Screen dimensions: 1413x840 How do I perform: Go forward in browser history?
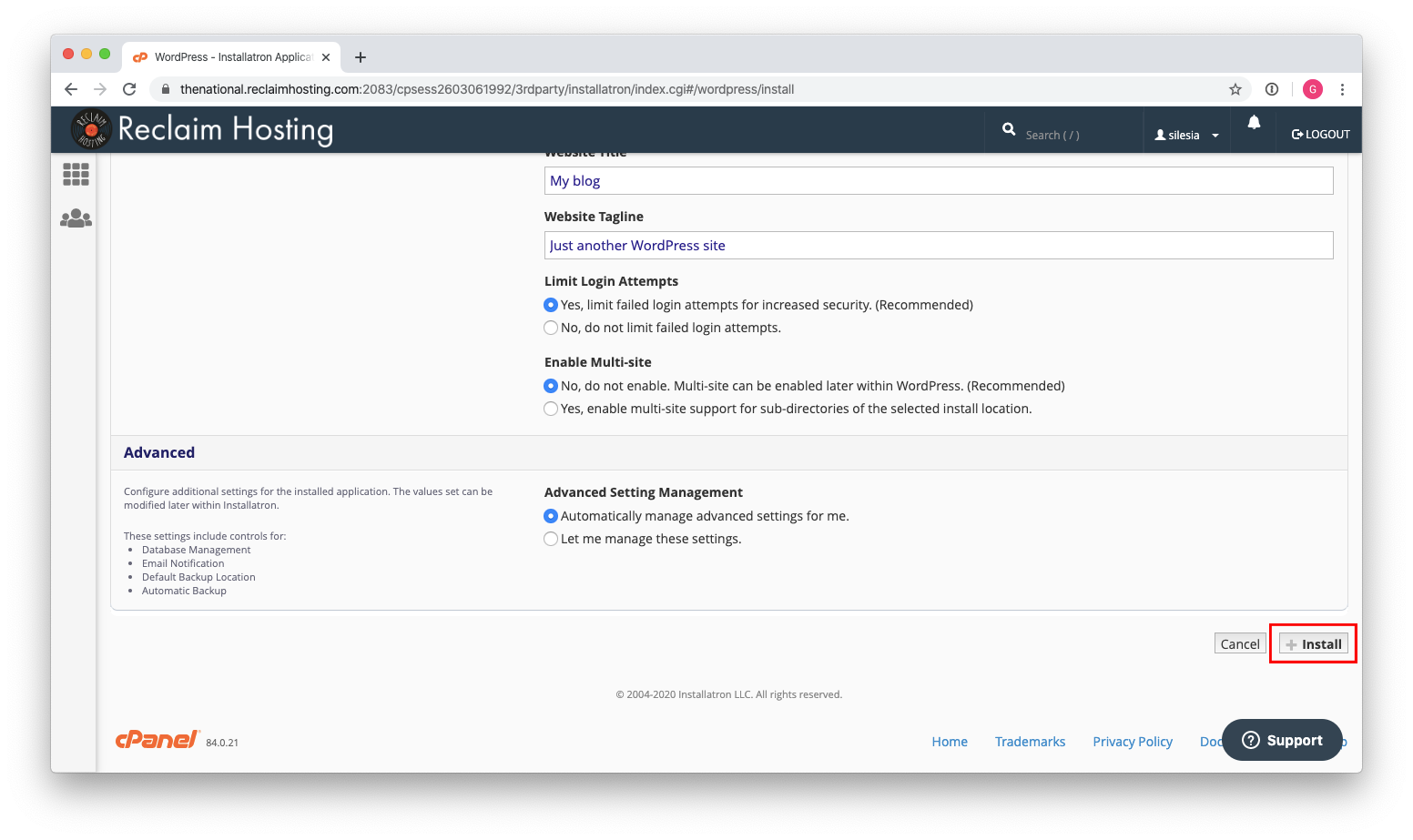pyautogui.click(x=100, y=89)
